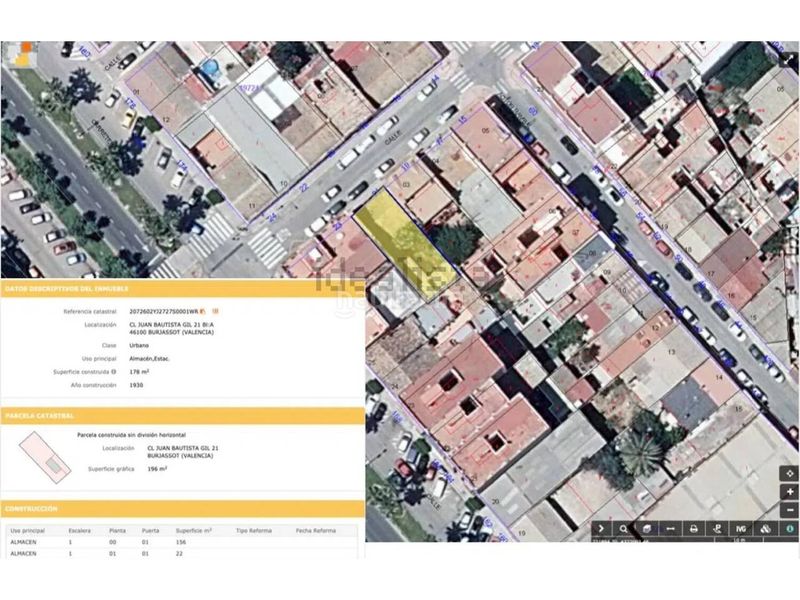Click the Superficie gráfica label

(x=111, y=468)
